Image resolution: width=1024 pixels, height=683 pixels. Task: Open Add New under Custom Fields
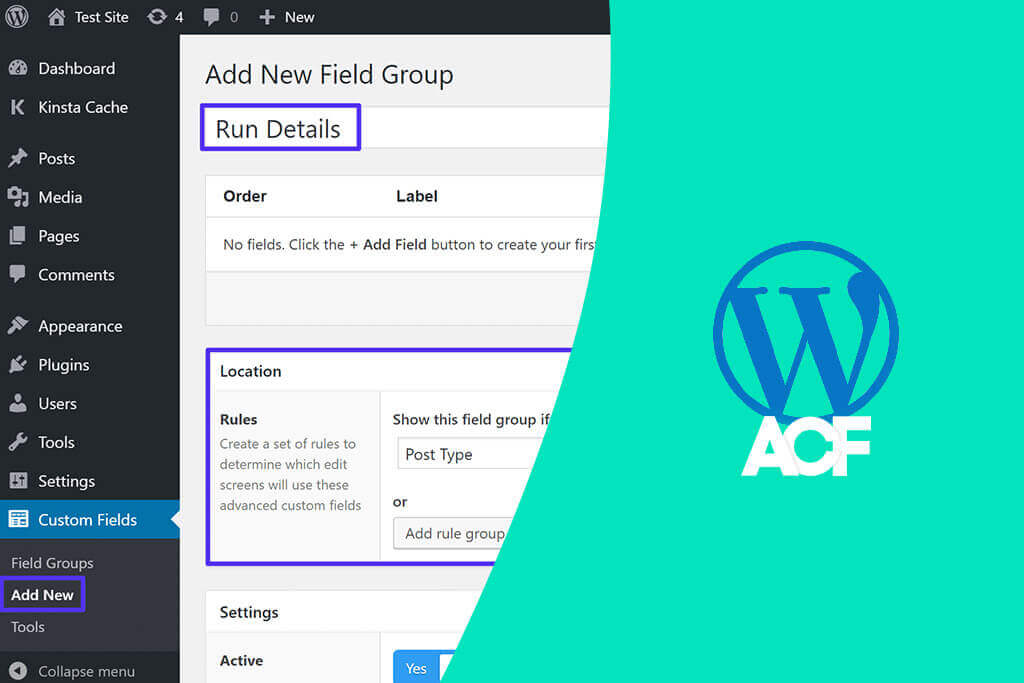(x=42, y=594)
